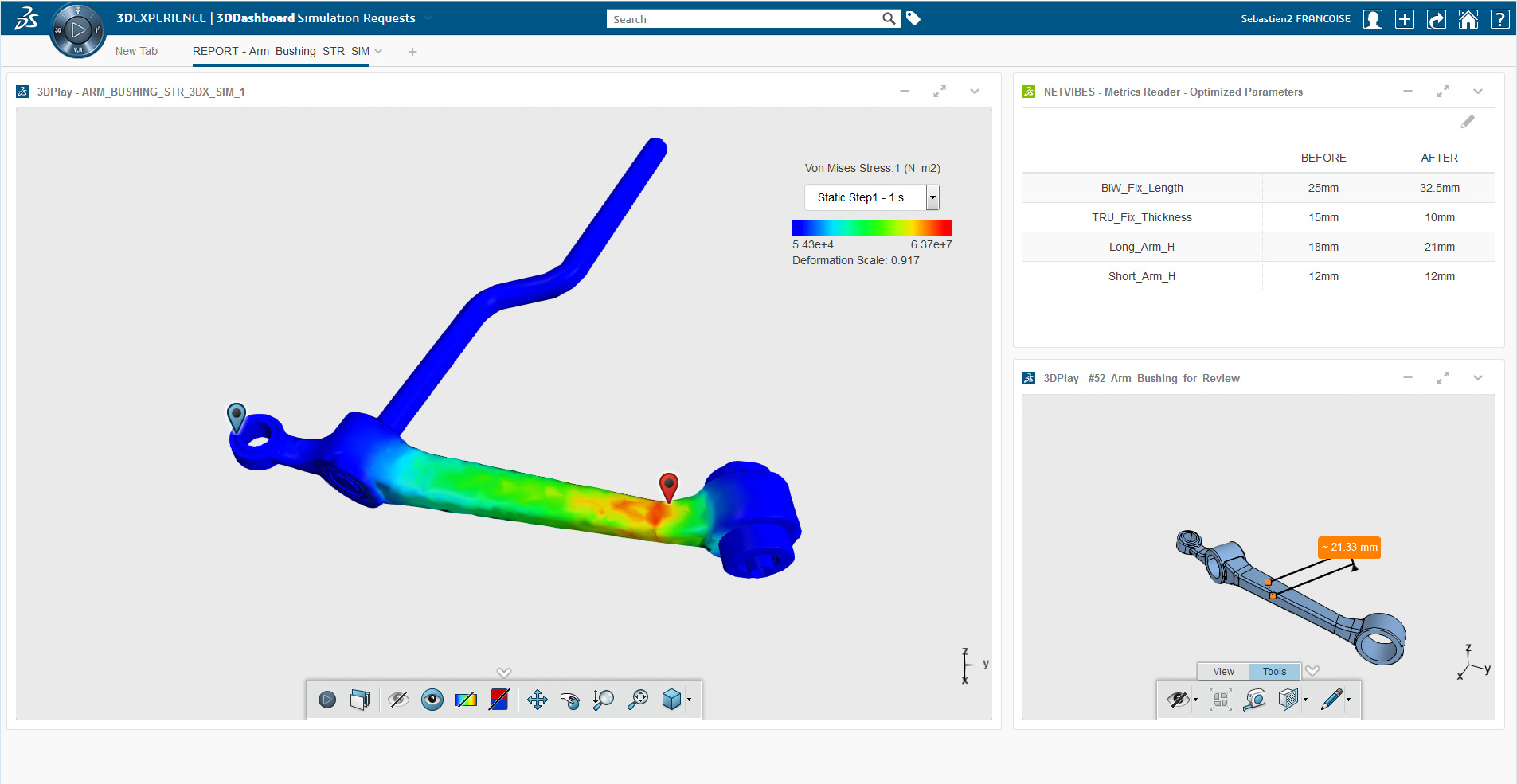
Task: Open the ARM_BUSHING_STR_3DX_SIM_1 widget menu chevron
Action: coord(975,92)
